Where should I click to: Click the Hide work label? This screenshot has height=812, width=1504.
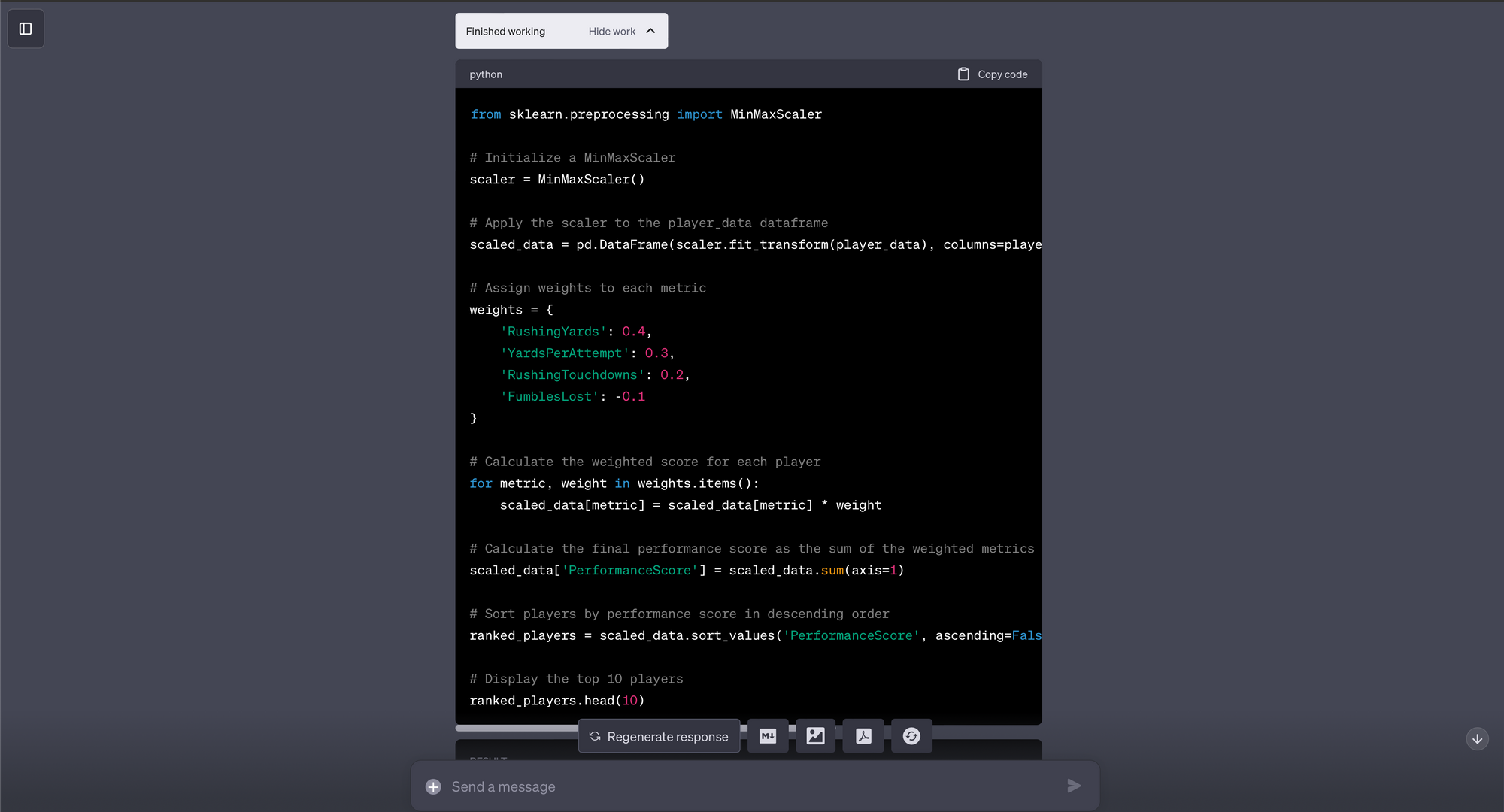pos(611,32)
